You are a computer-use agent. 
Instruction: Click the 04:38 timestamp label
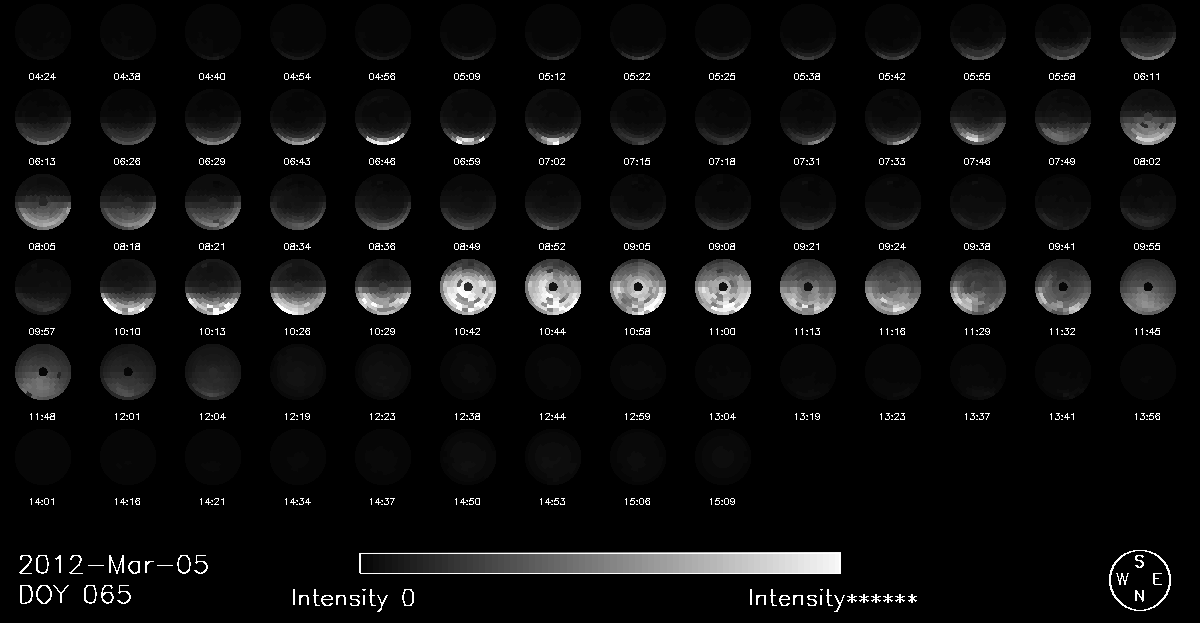128,76
